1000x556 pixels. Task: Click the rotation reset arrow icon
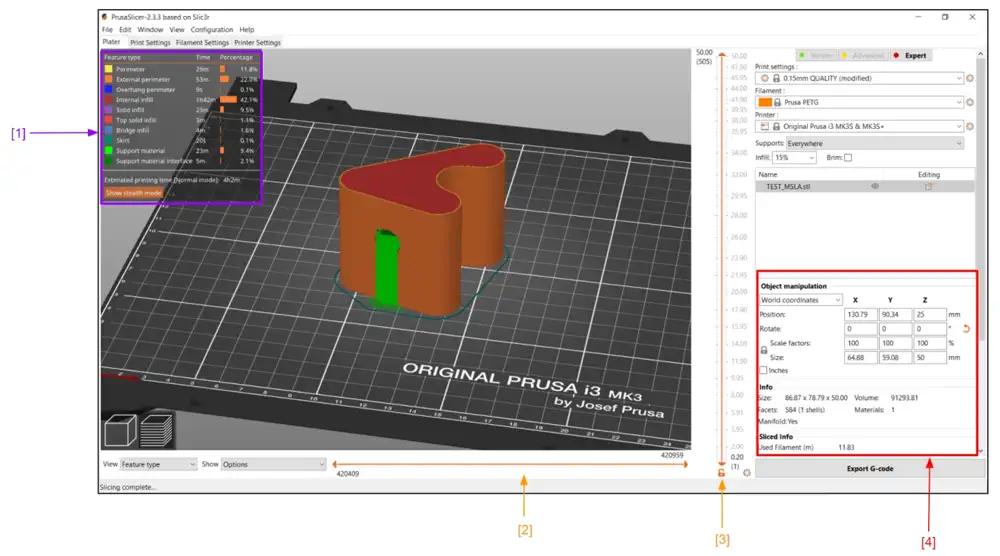[x=966, y=329]
